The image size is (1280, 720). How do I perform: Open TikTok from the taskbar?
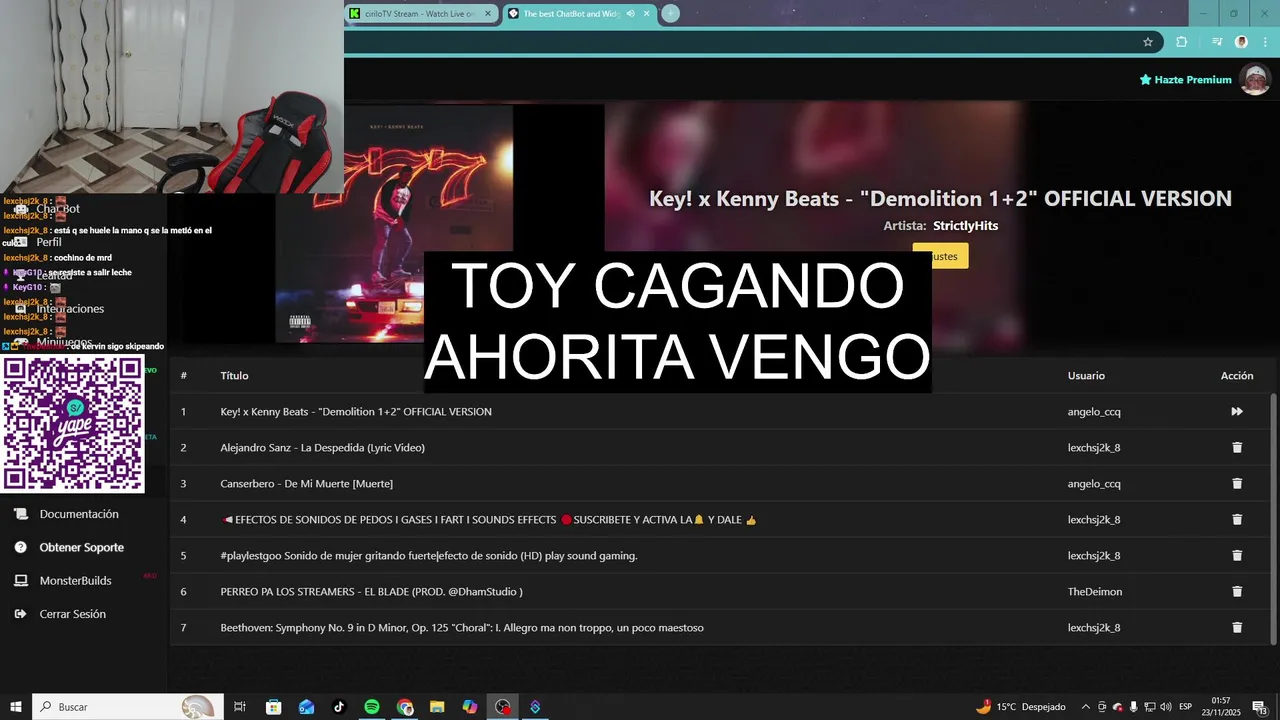(339, 707)
